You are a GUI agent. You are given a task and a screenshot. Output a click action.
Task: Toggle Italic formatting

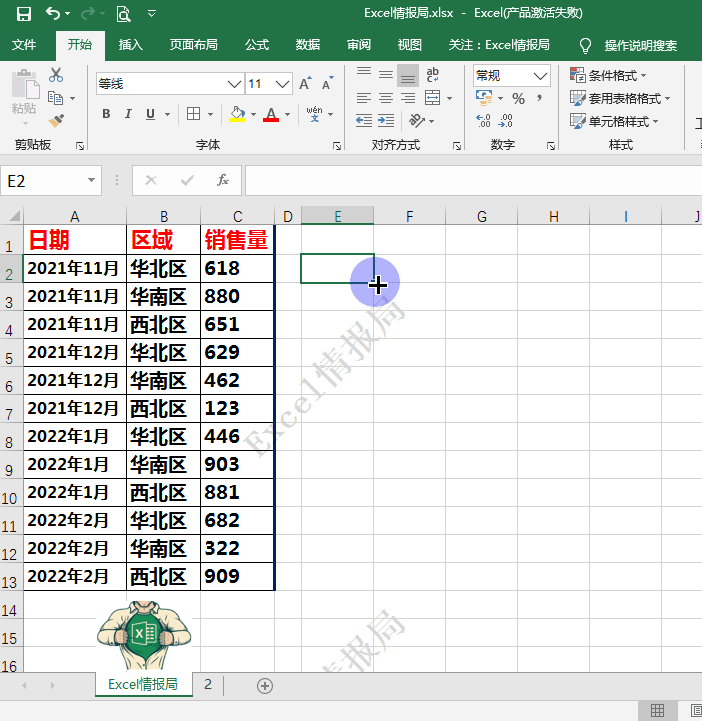pos(128,114)
